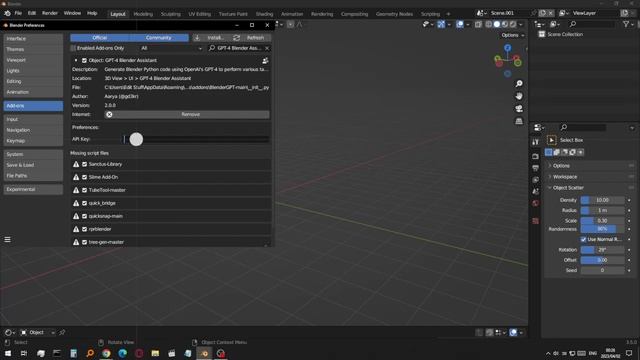
Task: Adjust the Density slider field
Action: [602, 200]
